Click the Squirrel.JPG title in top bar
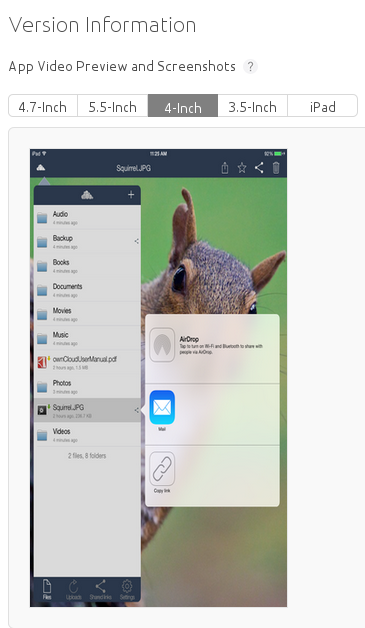The image size is (365, 628). pyautogui.click(x=133, y=168)
